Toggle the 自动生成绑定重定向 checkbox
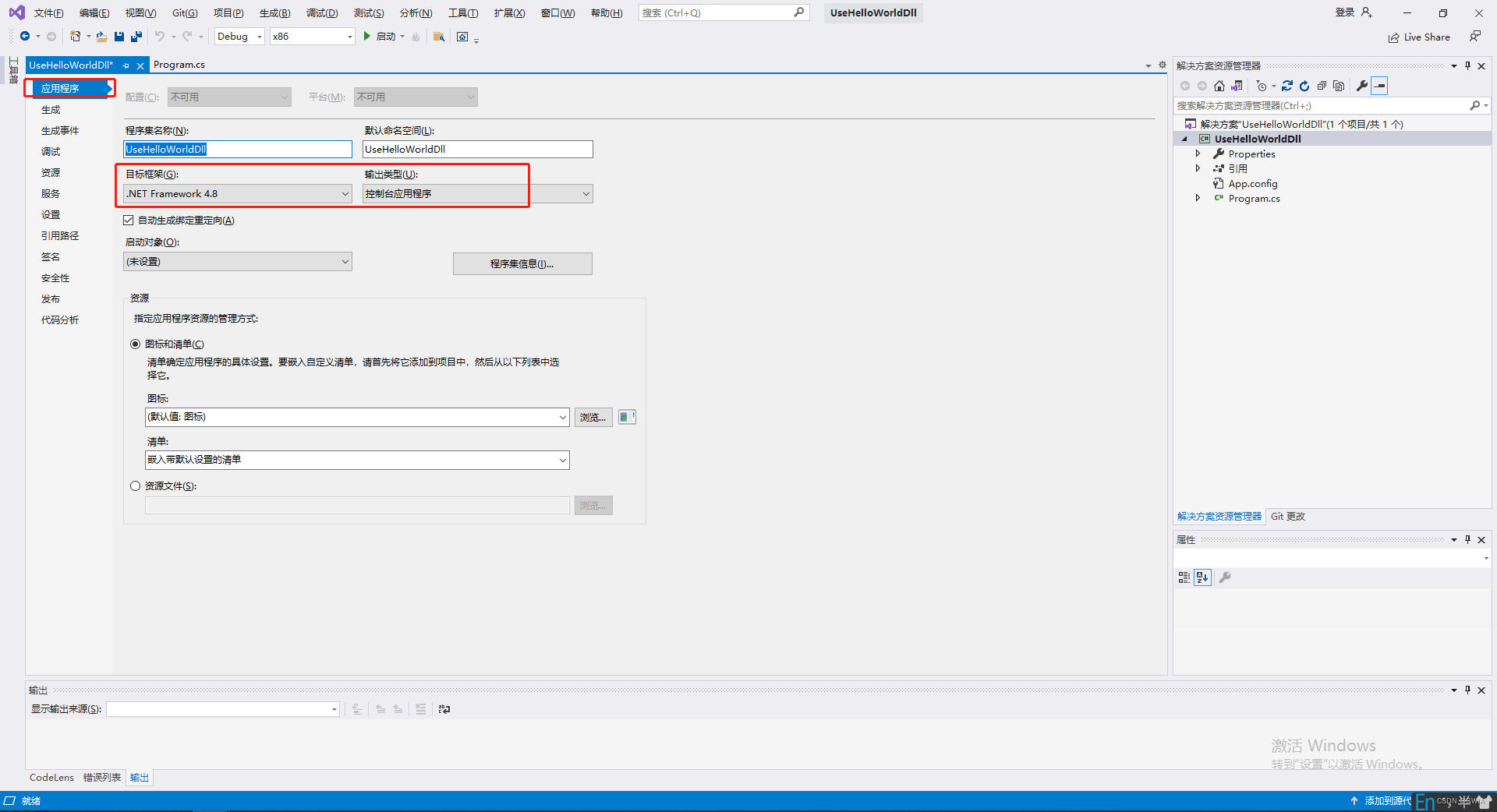This screenshot has width=1497, height=812. pos(129,221)
